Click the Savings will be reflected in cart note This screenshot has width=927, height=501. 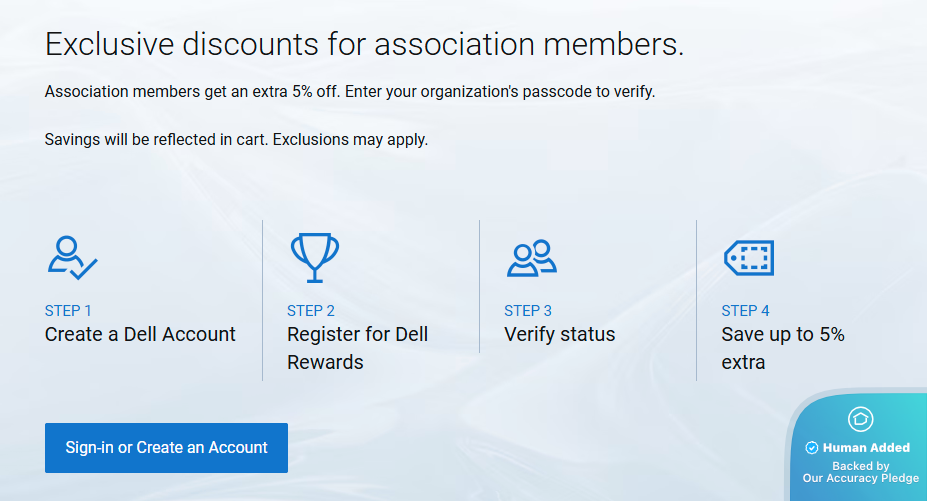(236, 139)
